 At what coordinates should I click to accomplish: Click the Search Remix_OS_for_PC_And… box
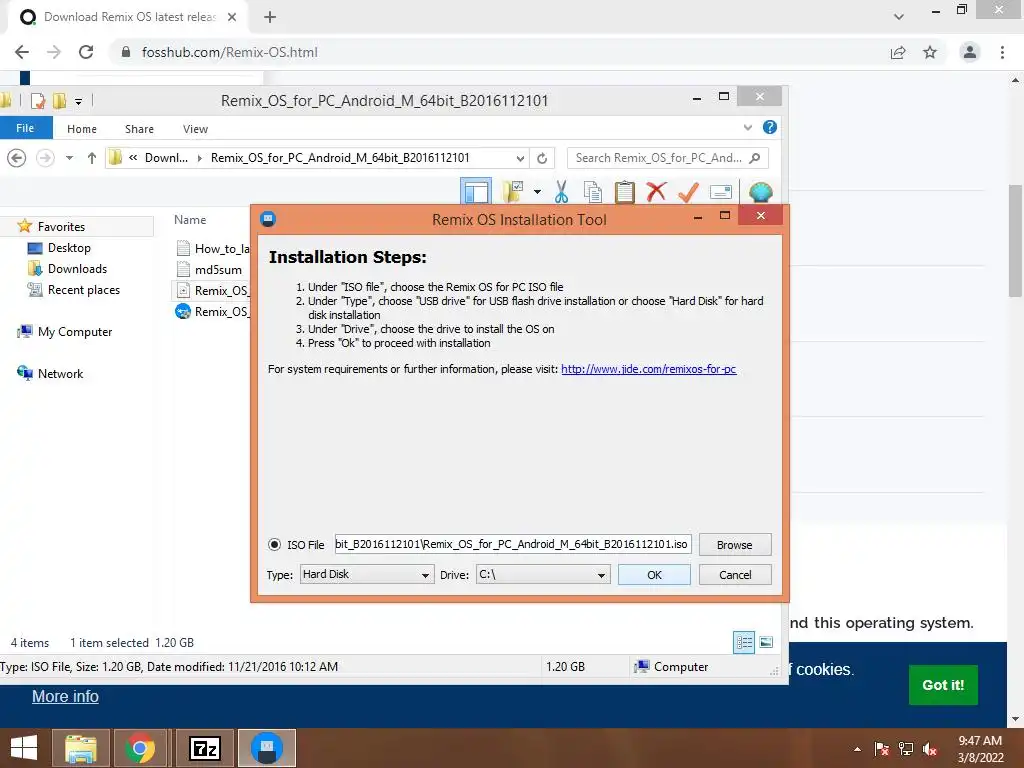tap(667, 158)
